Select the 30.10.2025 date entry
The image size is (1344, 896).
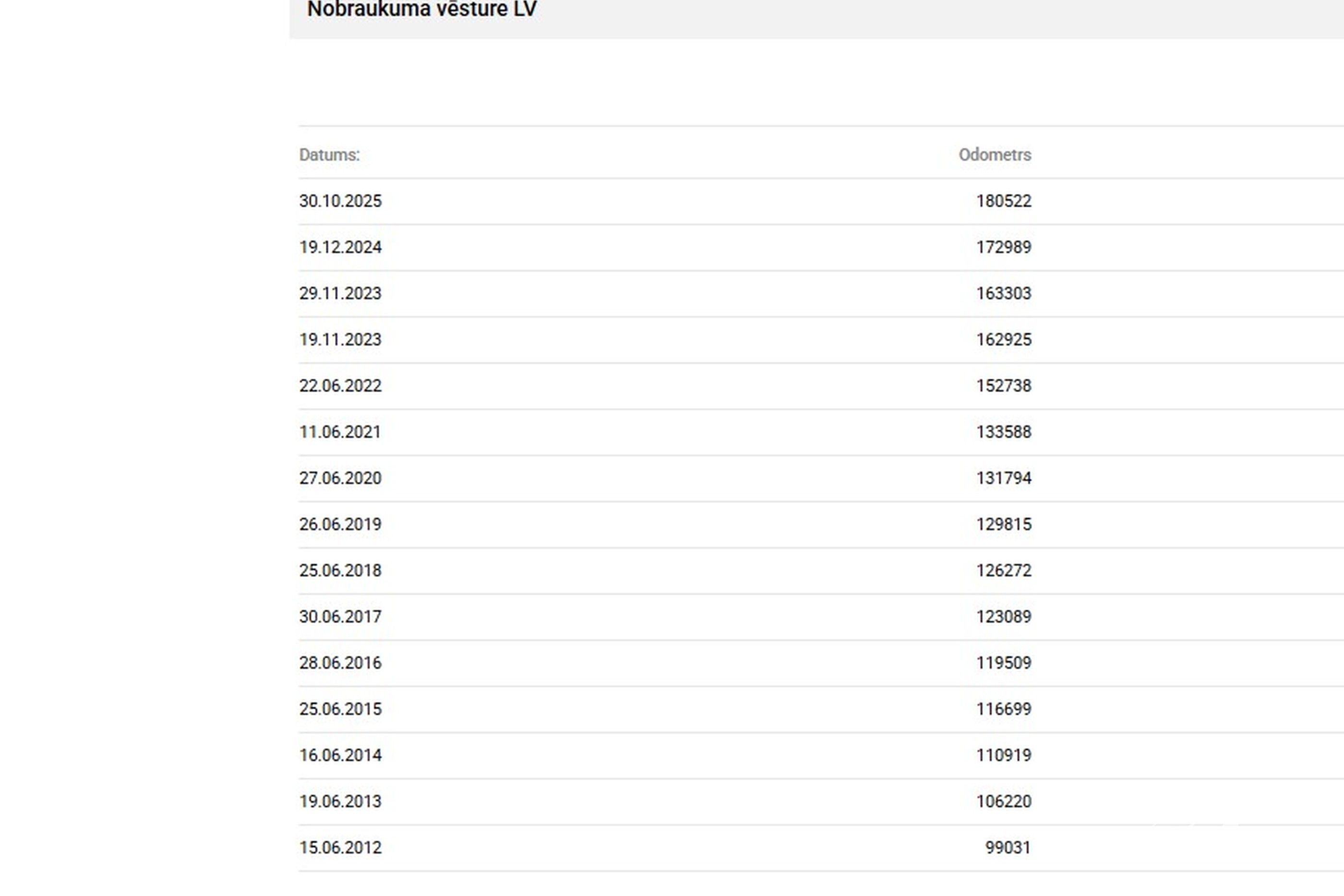pyautogui.click(x=340, y=201)
